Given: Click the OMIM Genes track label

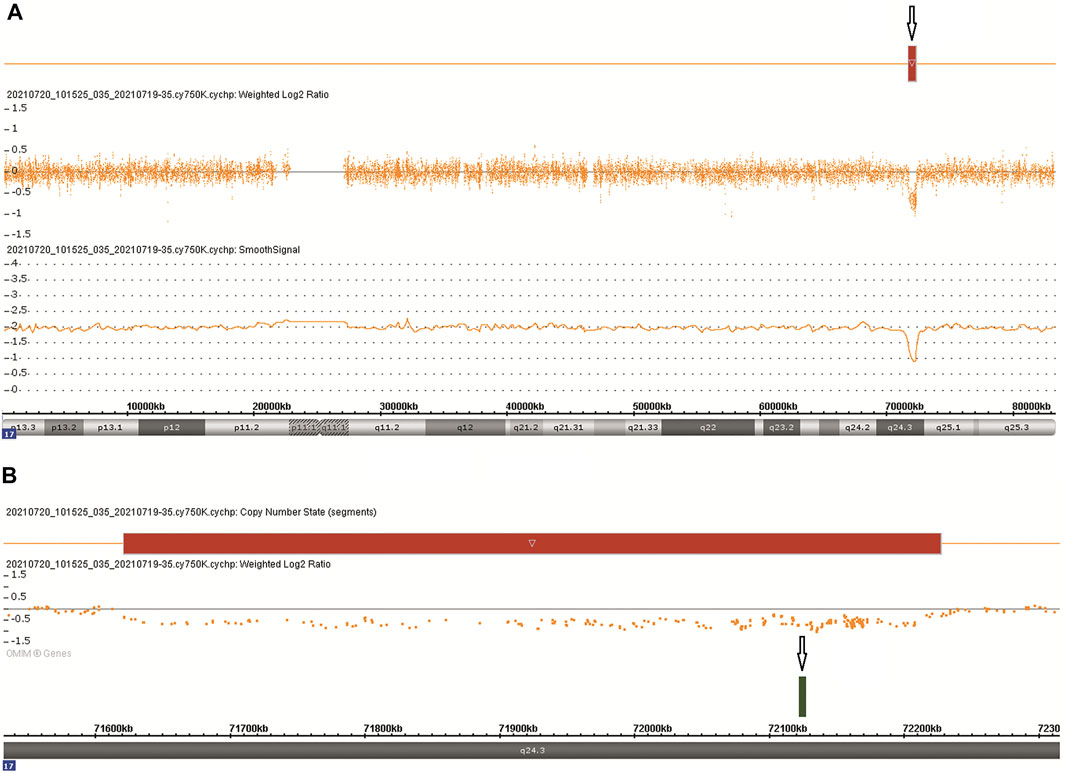Looking at the screenshot, I should 39,653.
